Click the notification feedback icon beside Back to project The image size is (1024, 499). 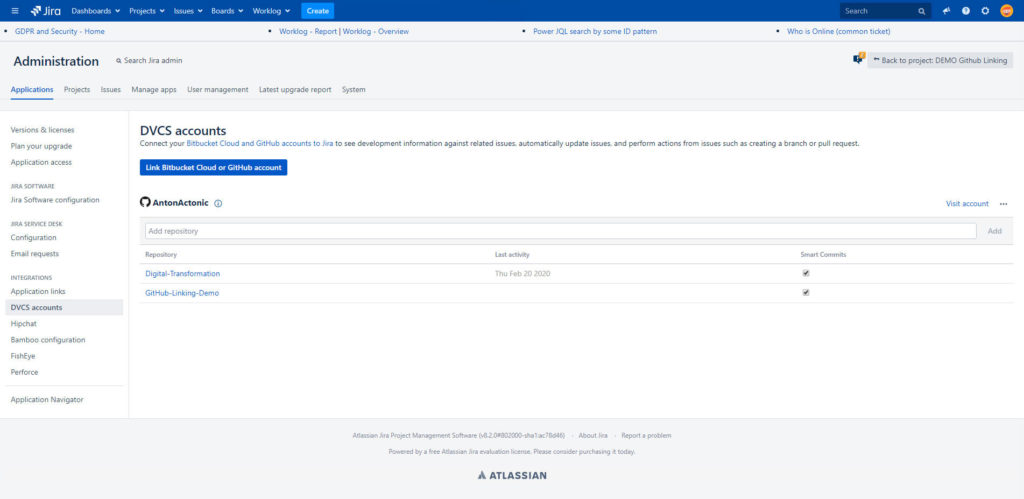point(858,60)
